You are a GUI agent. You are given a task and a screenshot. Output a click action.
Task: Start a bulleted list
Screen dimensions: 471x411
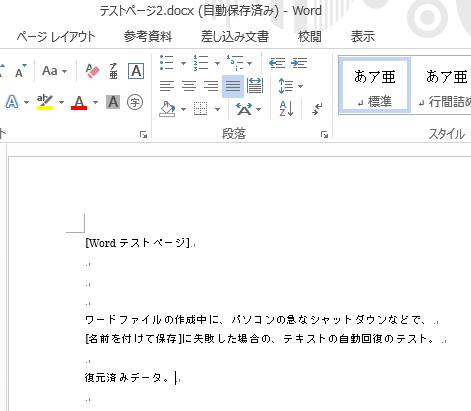click(x=167, y=62)
